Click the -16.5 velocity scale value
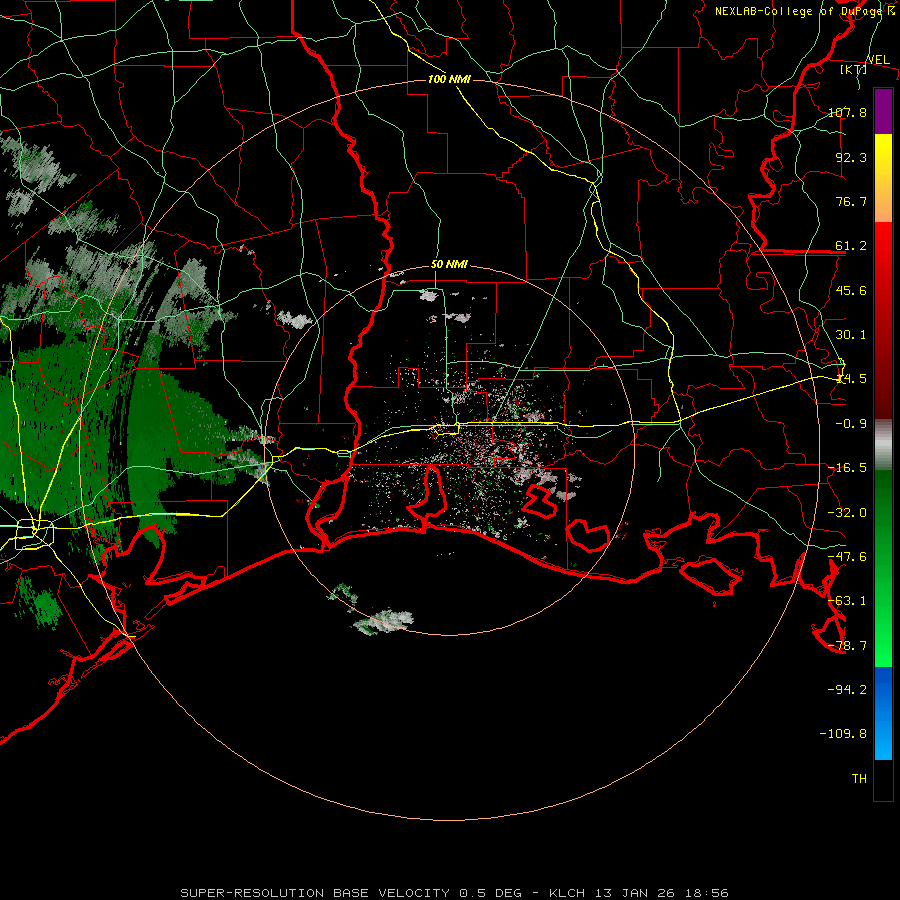 click(x=847, y=468)
